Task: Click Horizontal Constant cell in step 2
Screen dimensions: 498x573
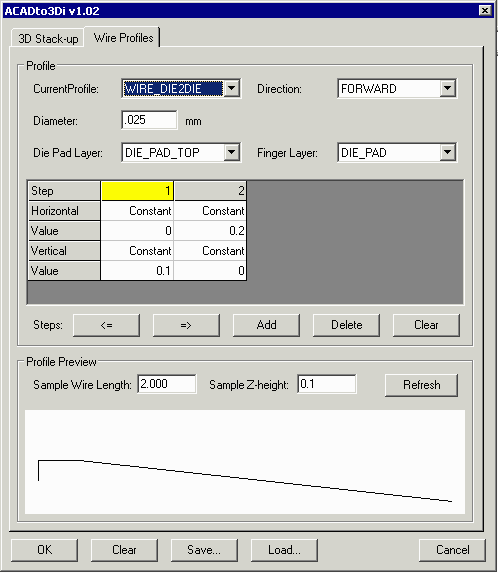Action: [x=210, y=211]
